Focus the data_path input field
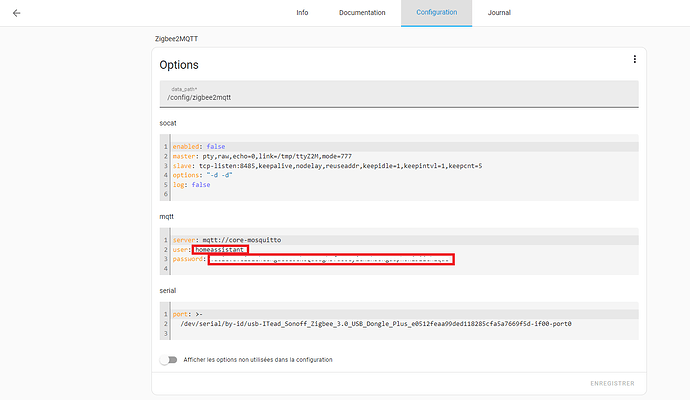 point(399,94)
